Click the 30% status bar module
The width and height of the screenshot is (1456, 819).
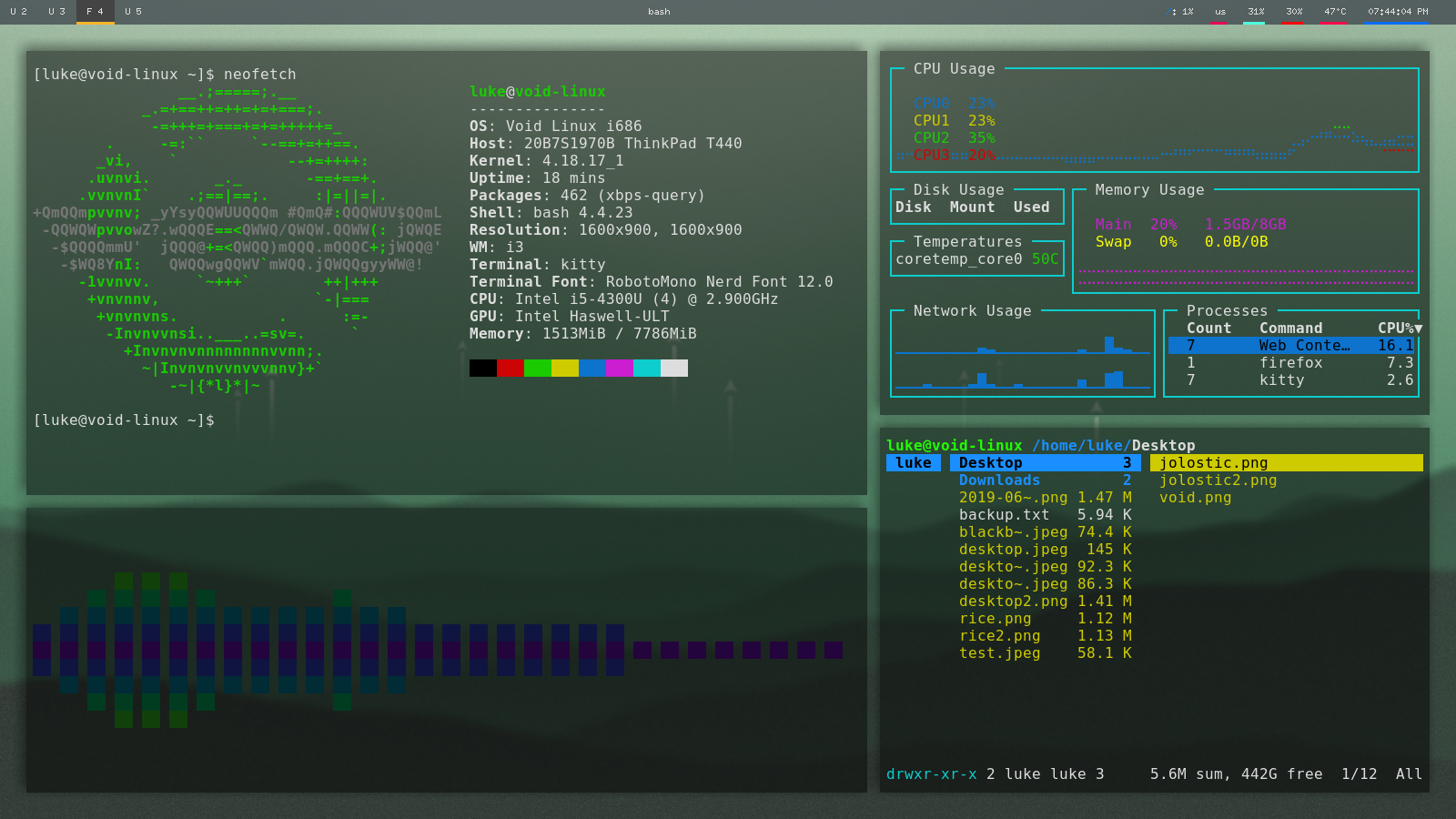(1294, 12)
